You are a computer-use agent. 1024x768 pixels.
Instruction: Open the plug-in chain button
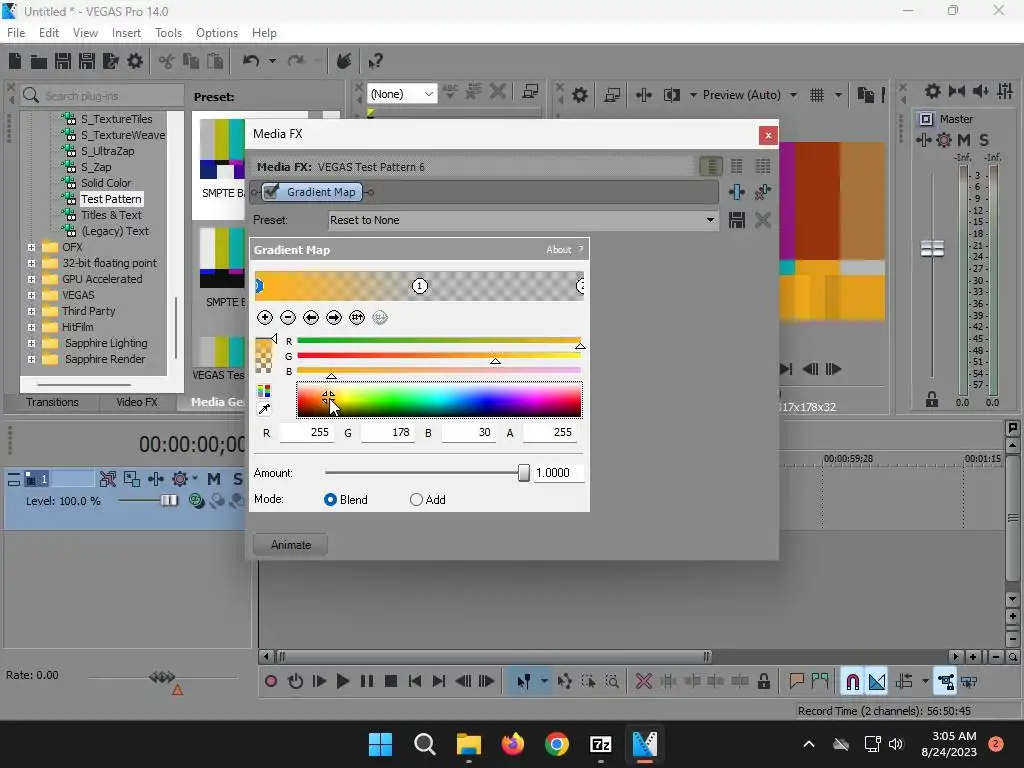point(737,192)
